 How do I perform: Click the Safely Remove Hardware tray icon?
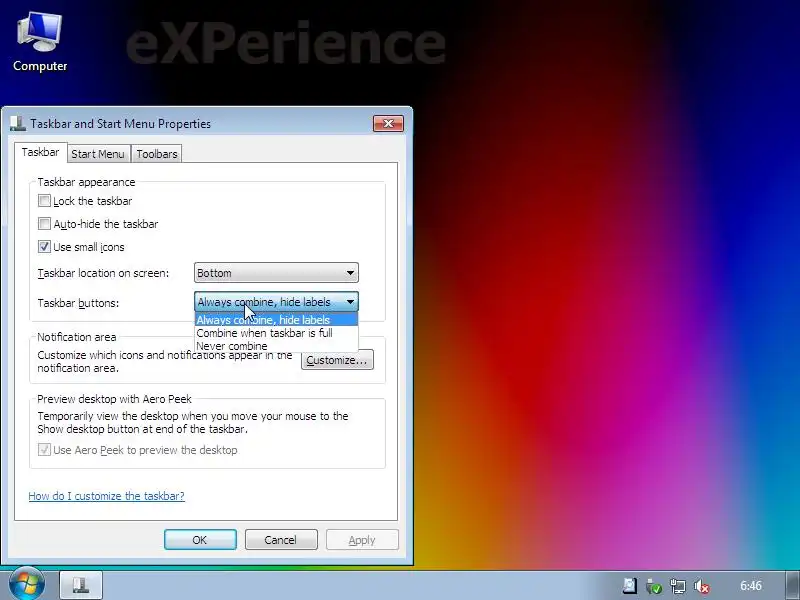click(654, 587)
